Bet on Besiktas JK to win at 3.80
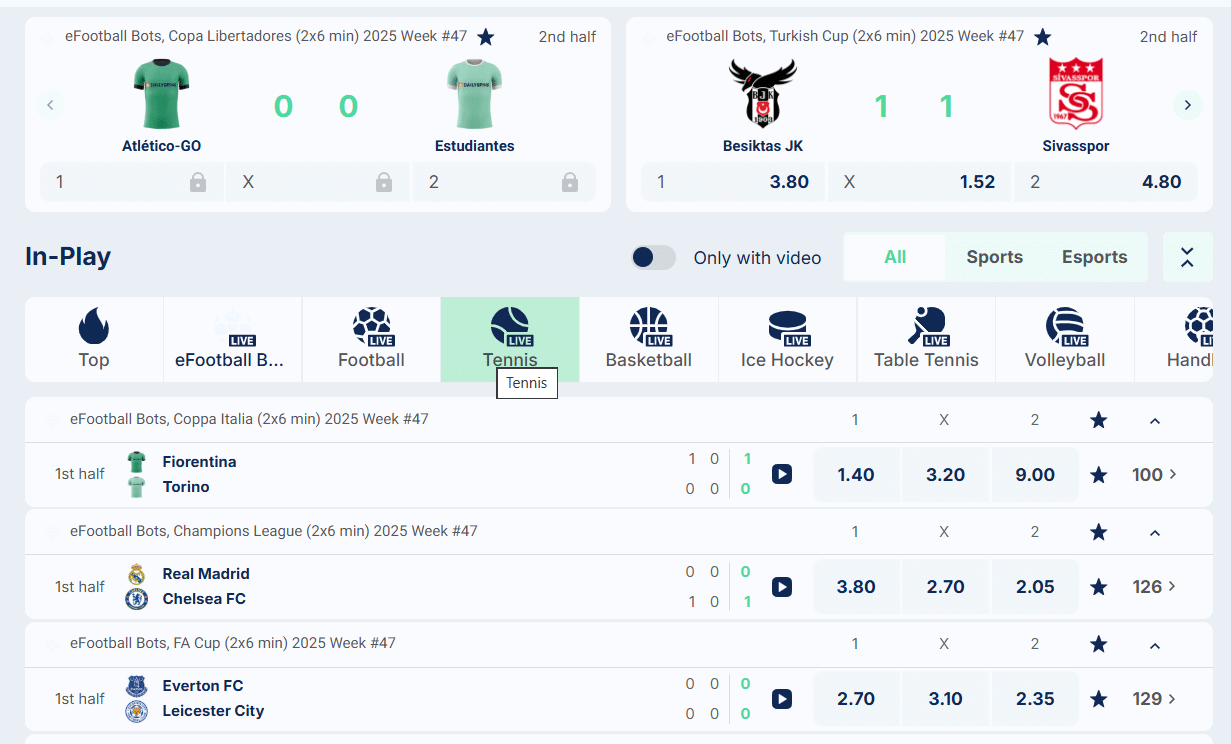The height and width of the screenshot is (744, 1231). coord(733,182)
